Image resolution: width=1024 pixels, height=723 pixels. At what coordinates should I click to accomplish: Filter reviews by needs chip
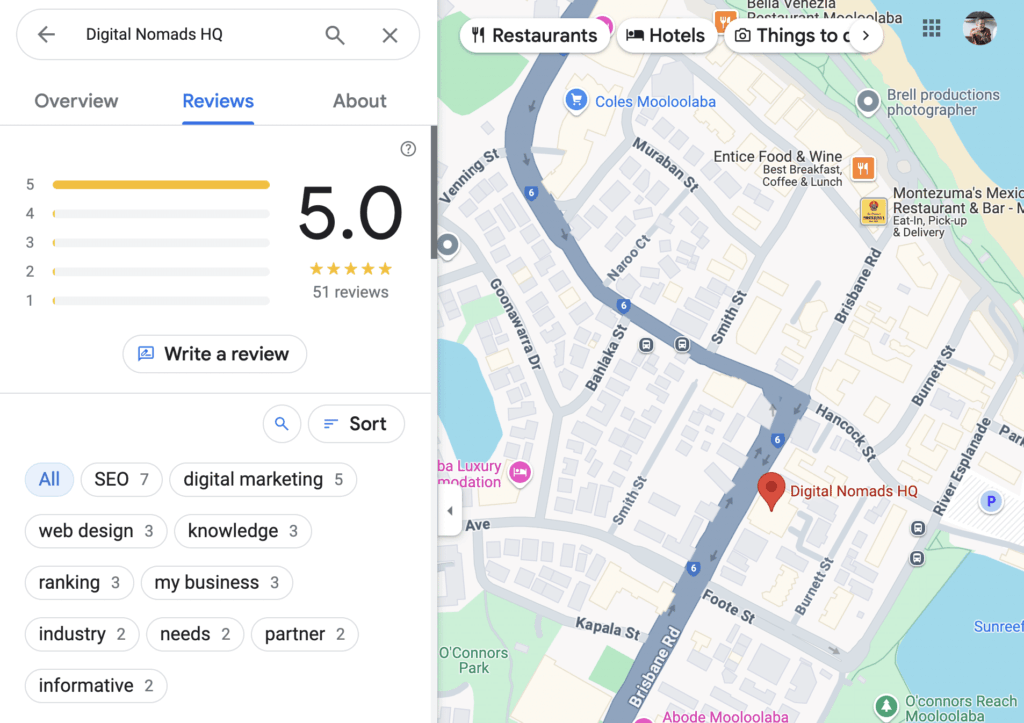click(x=195, y=634)
